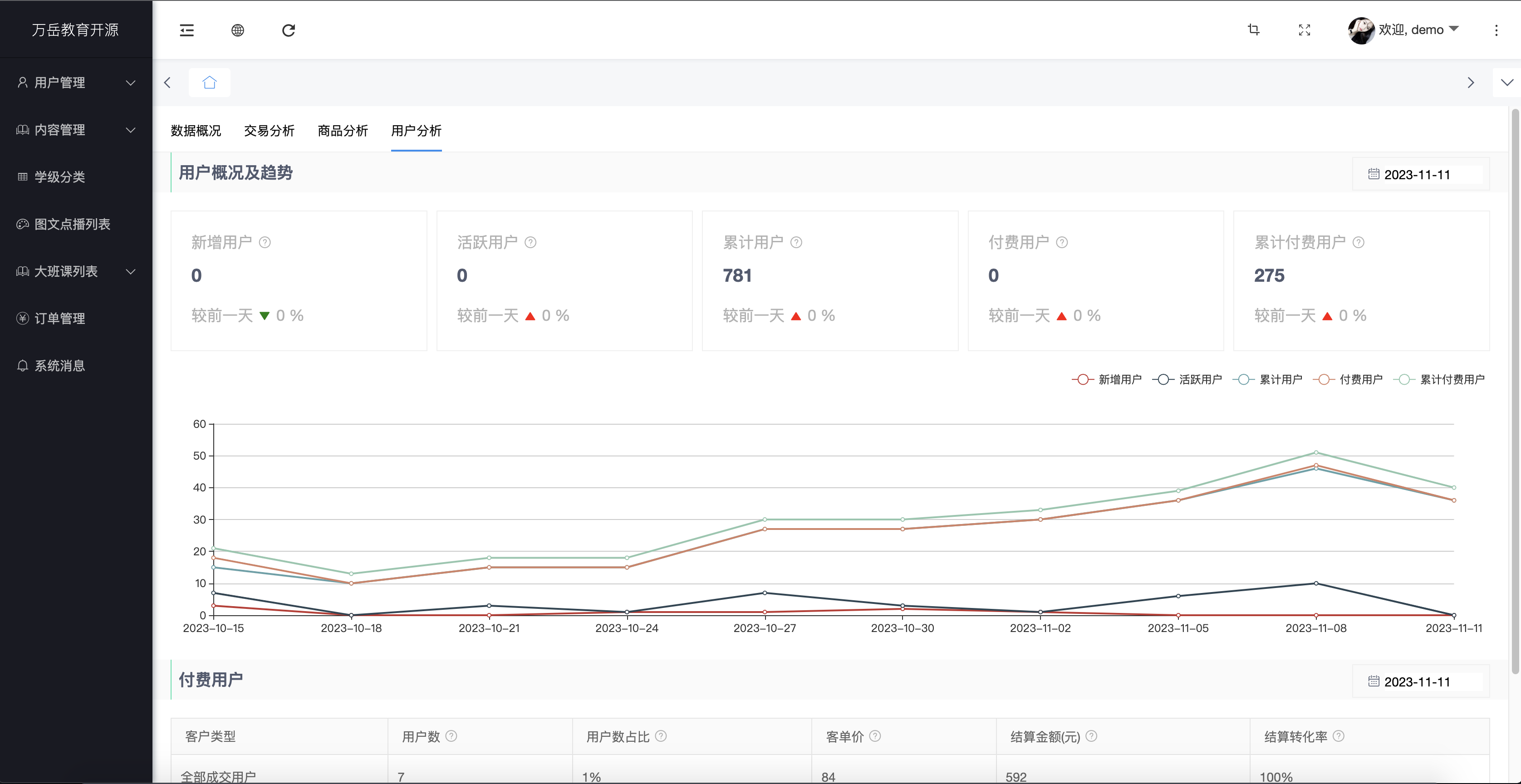Switch to the 商品分析 tab
This screenshot has height=784, width=1521.
pyautogui.click(x=343, y=131)
